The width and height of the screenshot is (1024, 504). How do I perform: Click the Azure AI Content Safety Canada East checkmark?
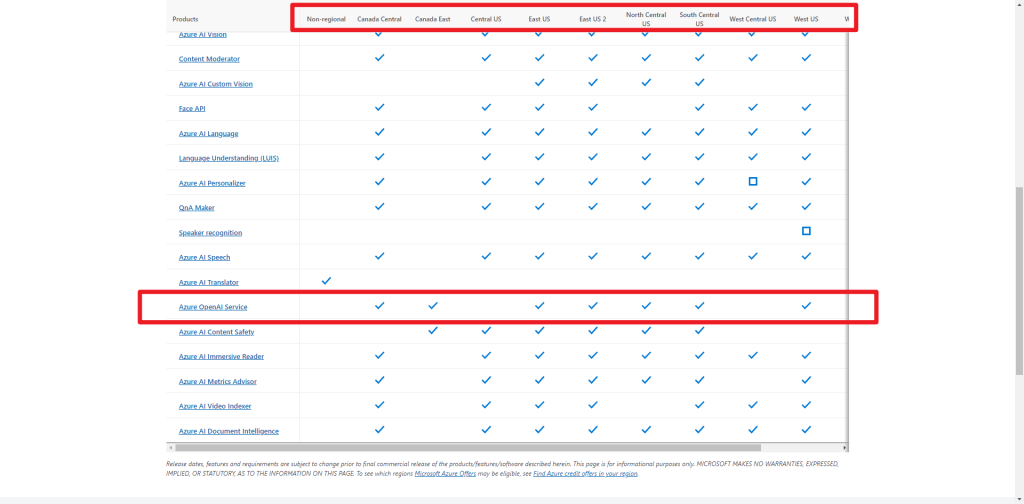pos(433,330)
